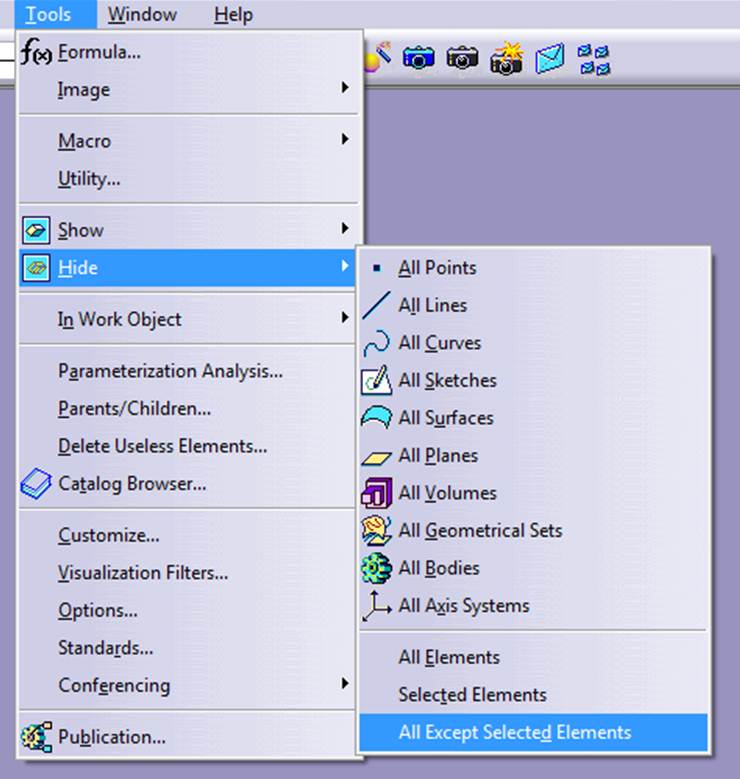This screenshot has height=779, width=740.
Task: Expand the Image submenu arrow
Action: point(345,88)
